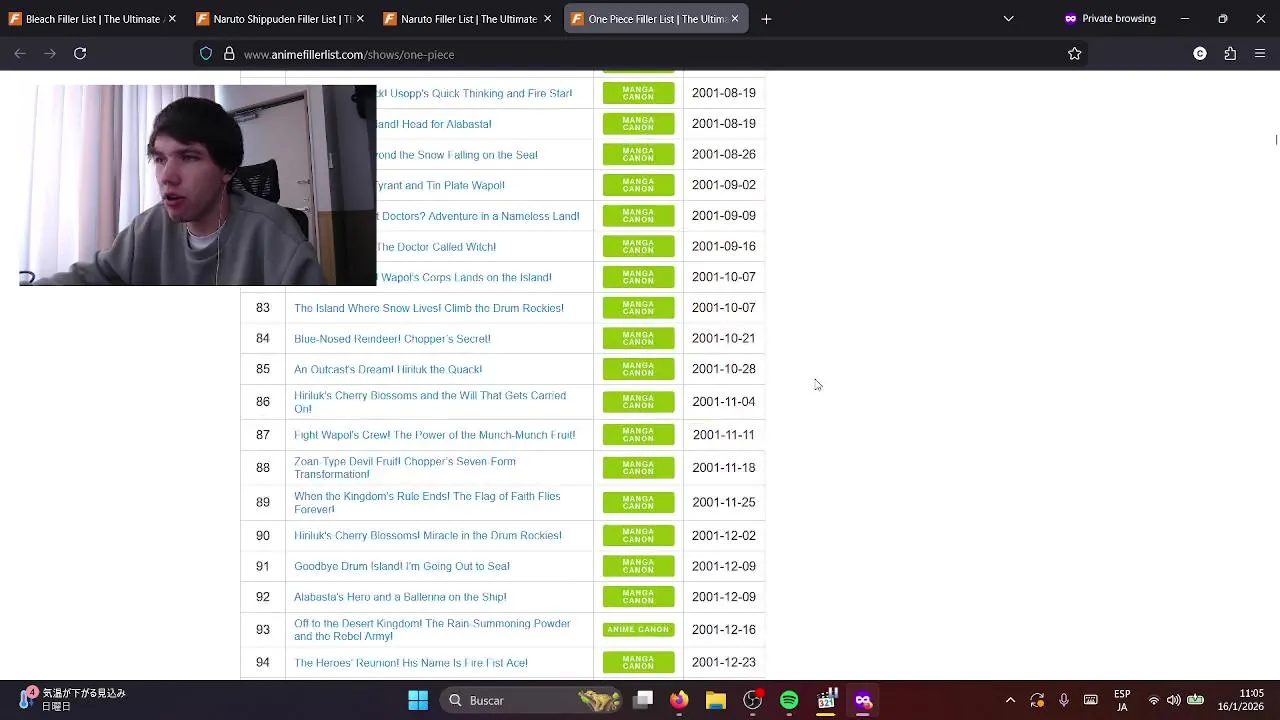Open Blue-Nosed Reindeer Chopper's Secret link

(392, 339)
